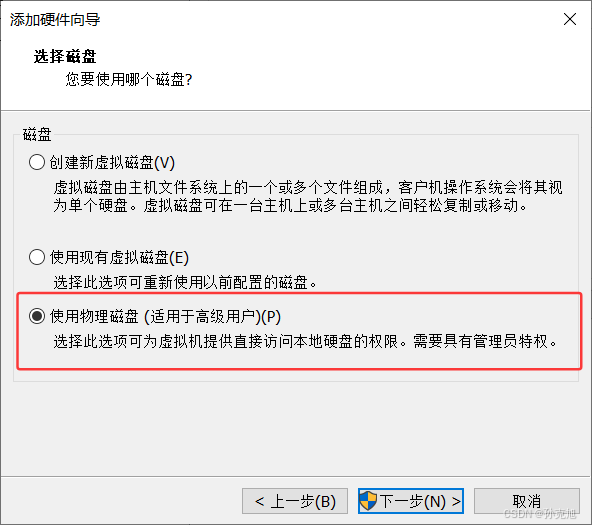Click the UAC shield icon on 下一步 button
The height and width of the screenshot is (525, 592).
click(x=368, y=501)
